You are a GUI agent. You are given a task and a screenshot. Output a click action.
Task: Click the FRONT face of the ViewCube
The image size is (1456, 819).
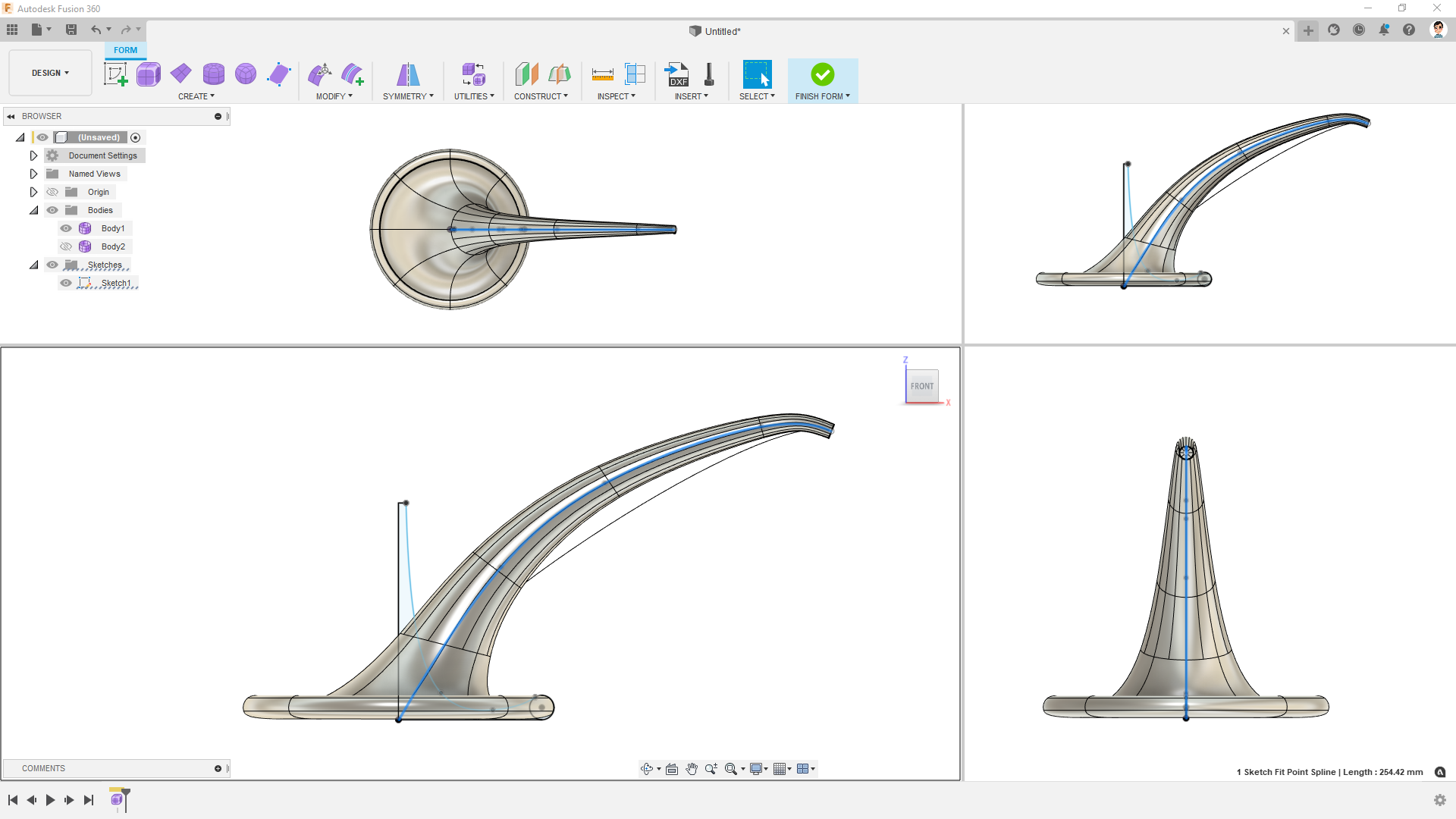(x=922, y=386)
